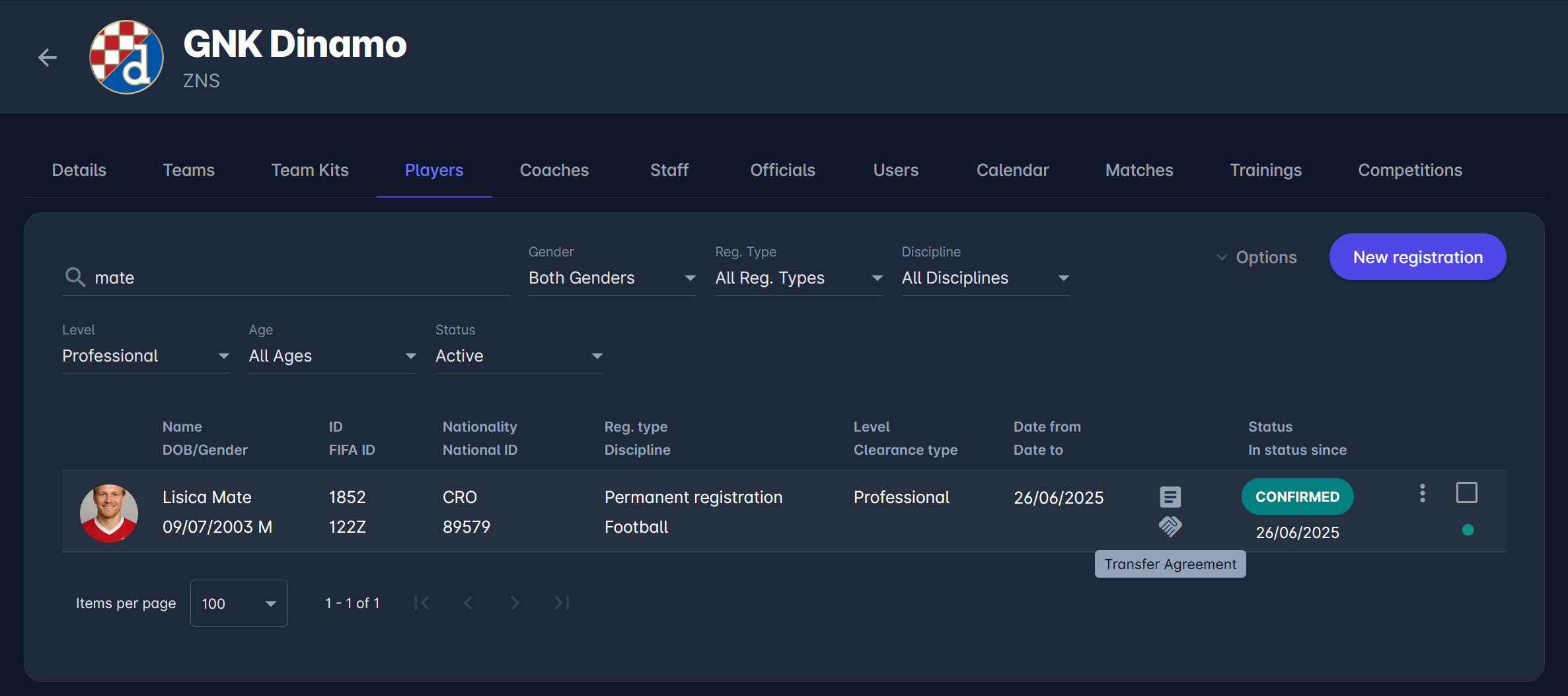The width and height of the screenshot is (1568, 696).
Task: Click the player name Lisica Mate
Action: pos(207,497)
